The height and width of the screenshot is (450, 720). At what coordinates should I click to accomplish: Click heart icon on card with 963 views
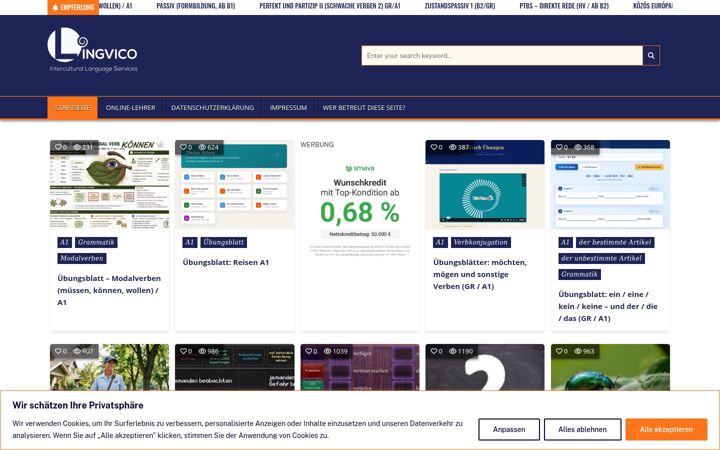(559, 351)
